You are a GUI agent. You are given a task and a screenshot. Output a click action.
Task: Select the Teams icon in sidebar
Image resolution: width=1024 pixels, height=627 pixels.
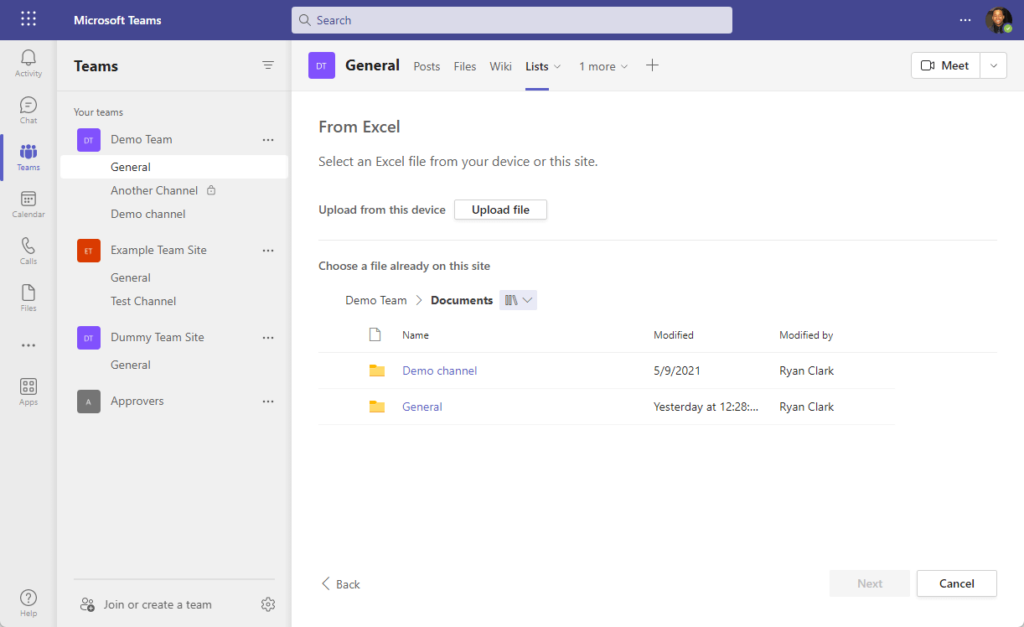click(x=28, y=157)
